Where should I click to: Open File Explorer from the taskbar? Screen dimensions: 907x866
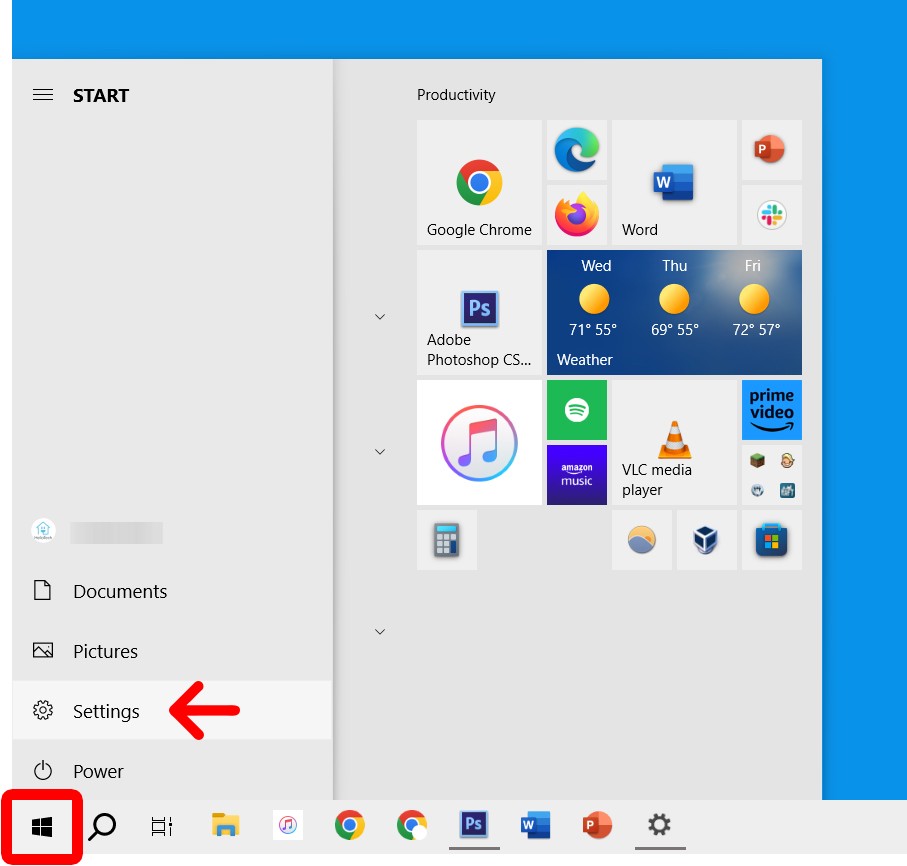tap(225, 826)
